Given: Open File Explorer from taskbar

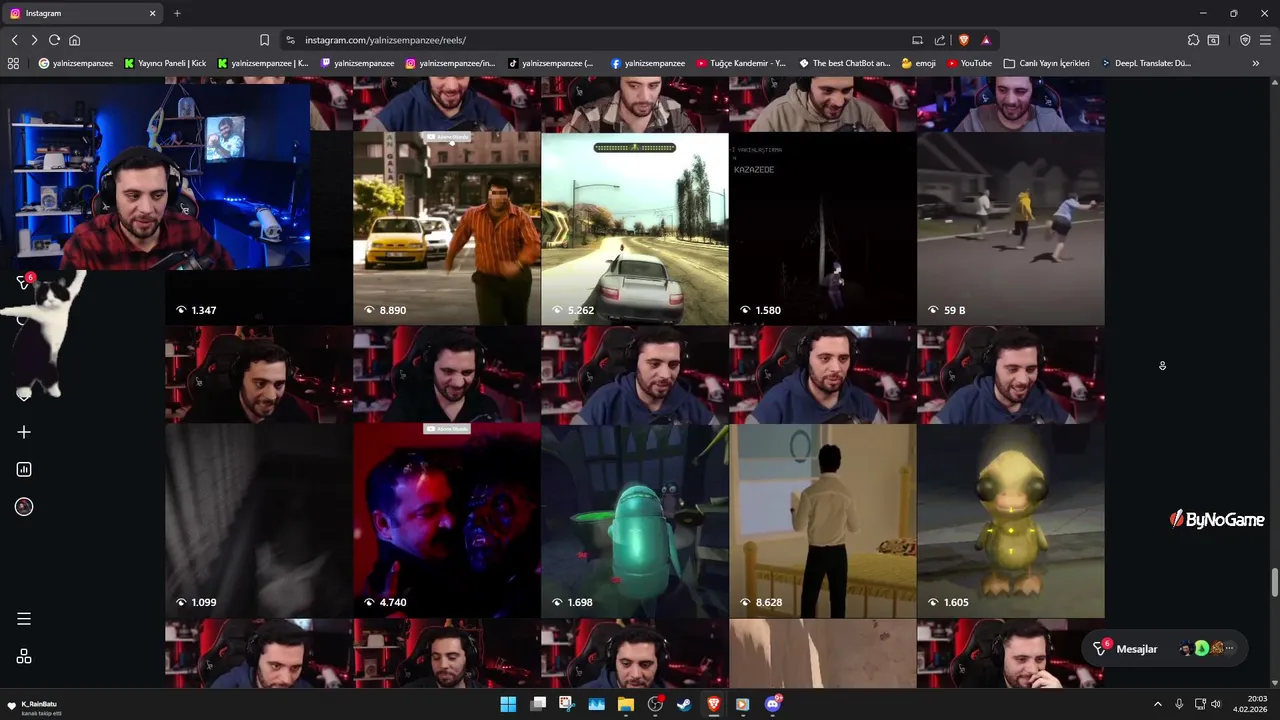Looking at the screenshot, I should coord(626,704).
